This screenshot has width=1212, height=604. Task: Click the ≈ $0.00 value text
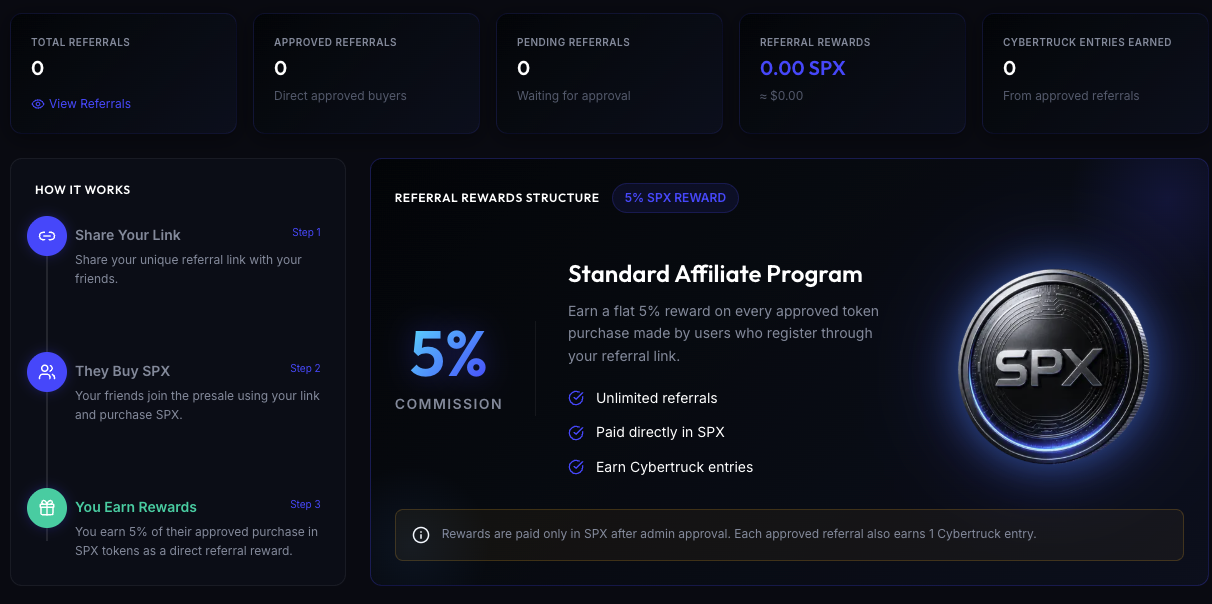pyautogui.click(x=781, y=96)
